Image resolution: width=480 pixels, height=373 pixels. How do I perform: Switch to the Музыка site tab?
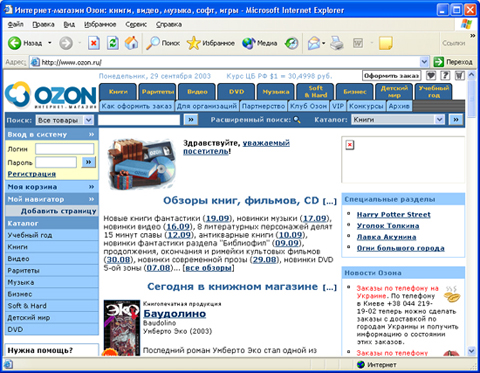pyautogui.click(x=276, y=92)
